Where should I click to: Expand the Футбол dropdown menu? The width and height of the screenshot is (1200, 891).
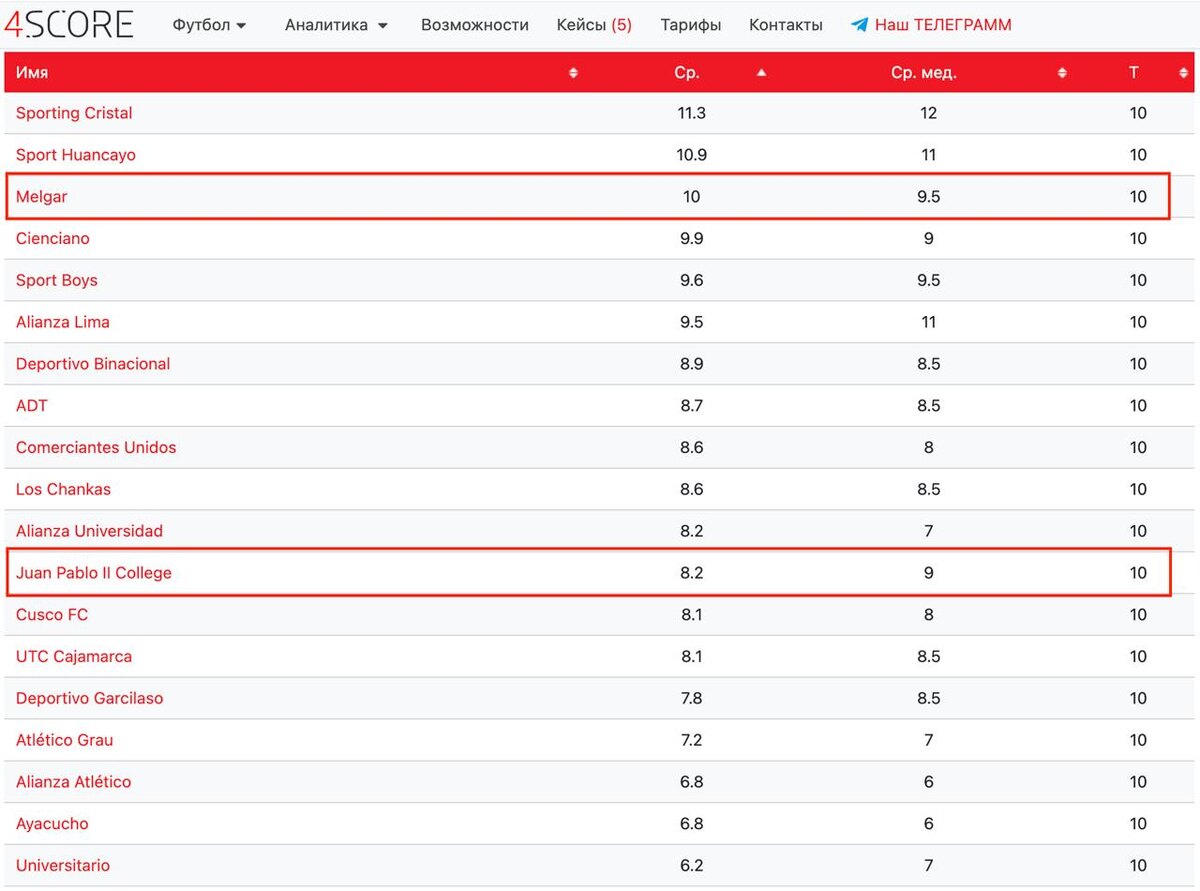210,25
